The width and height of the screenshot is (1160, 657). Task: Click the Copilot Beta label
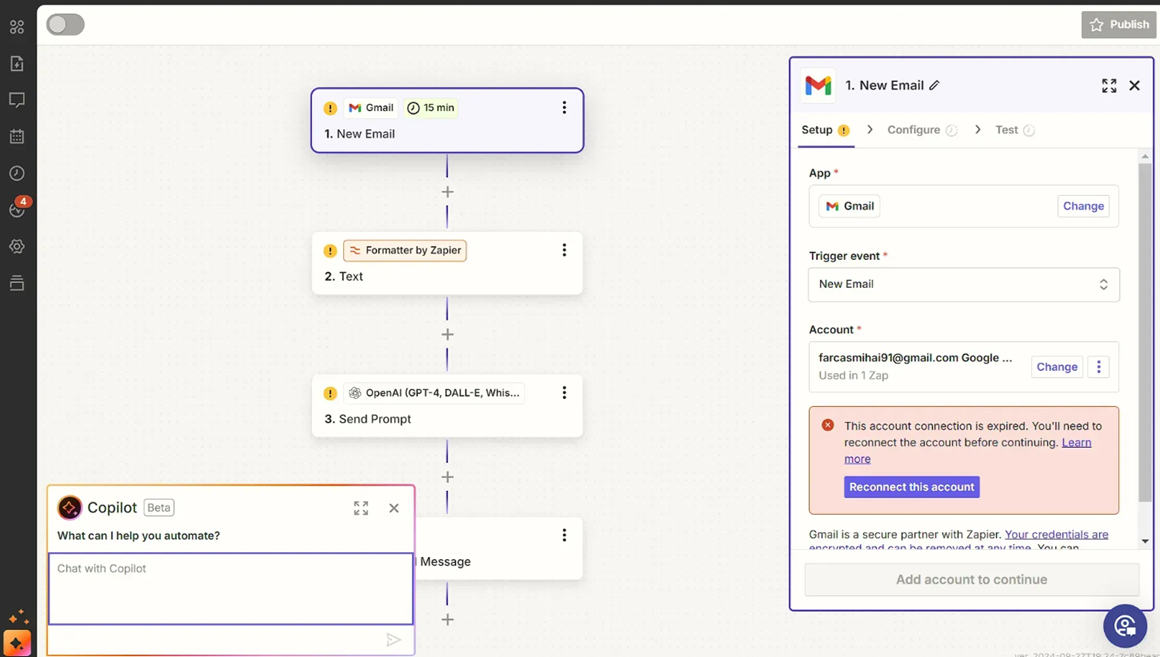coord(159,508)
